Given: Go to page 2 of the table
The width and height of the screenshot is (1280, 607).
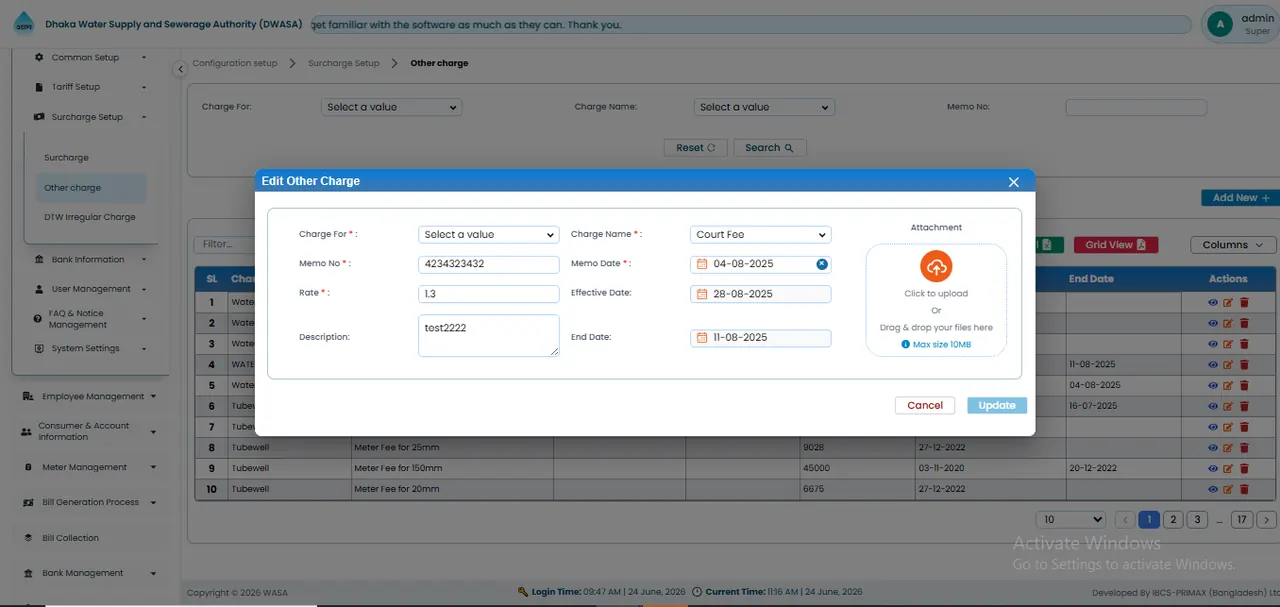Looking at the screenshot, I should pyautogui.click(x=1173, y=520).
